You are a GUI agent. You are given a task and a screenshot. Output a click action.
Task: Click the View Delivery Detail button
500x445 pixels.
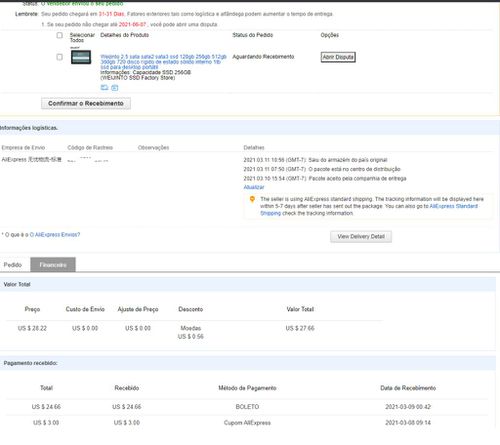pyautogui.click(x=361, y=236)
